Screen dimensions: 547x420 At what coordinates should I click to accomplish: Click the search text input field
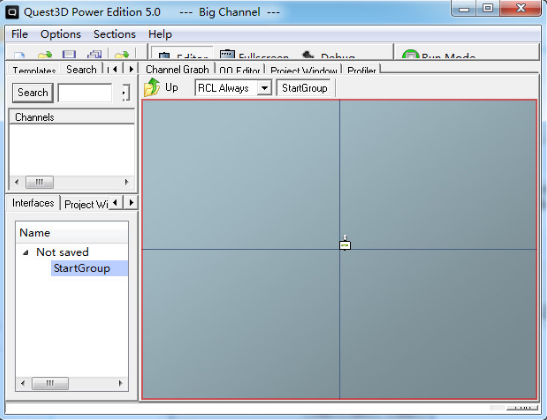[x=85, y=93]
